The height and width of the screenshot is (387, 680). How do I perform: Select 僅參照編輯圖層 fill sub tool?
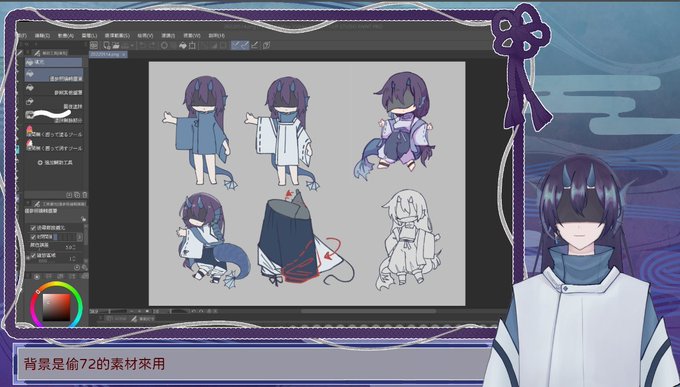pyautogui.click(x=53, y=76)
